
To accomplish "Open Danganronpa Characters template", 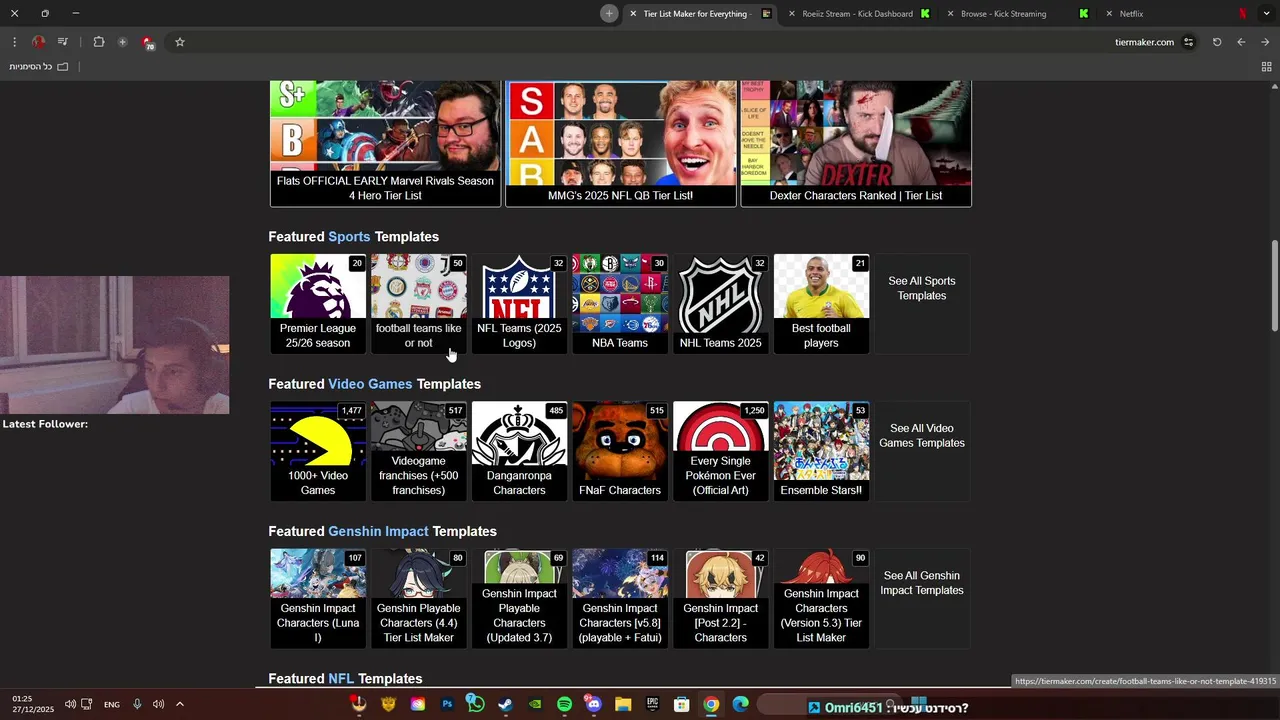I will pos(519,451).
